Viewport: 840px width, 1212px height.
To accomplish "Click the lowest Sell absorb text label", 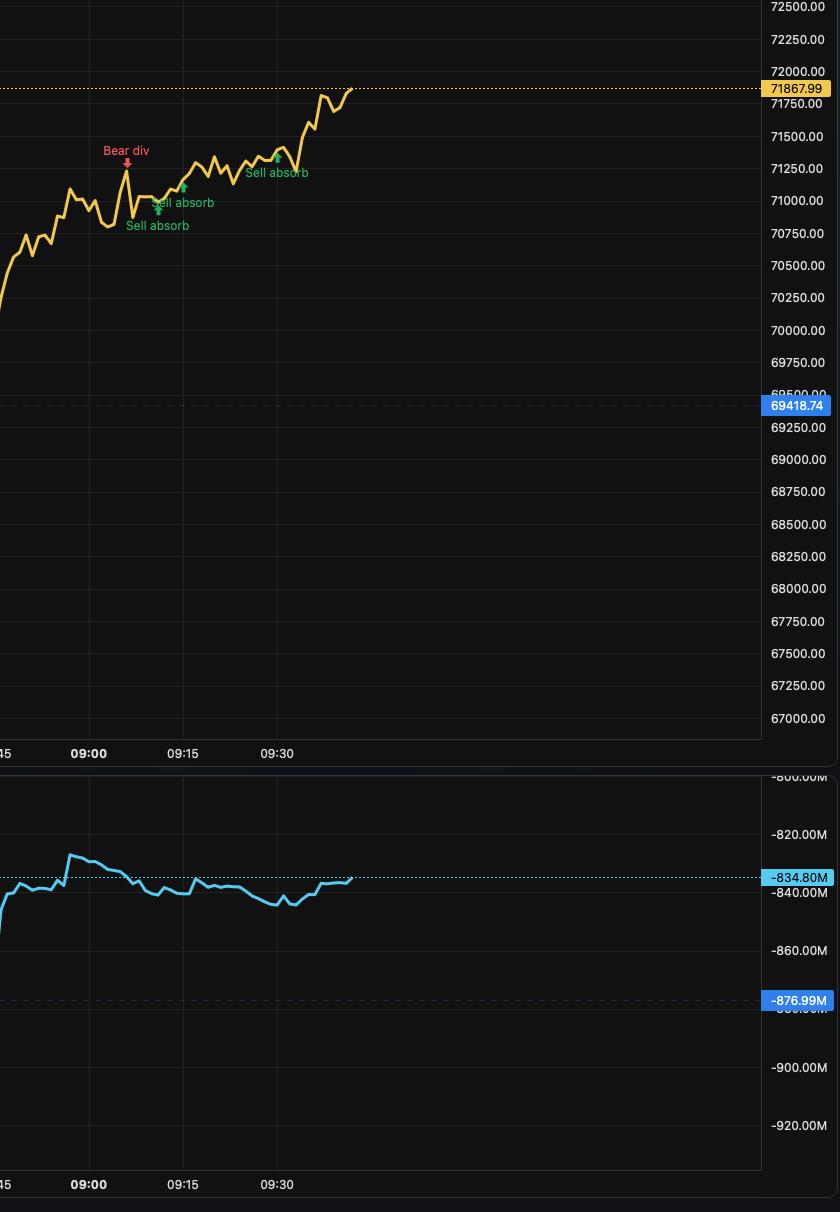I will click(x=157, y=226).
